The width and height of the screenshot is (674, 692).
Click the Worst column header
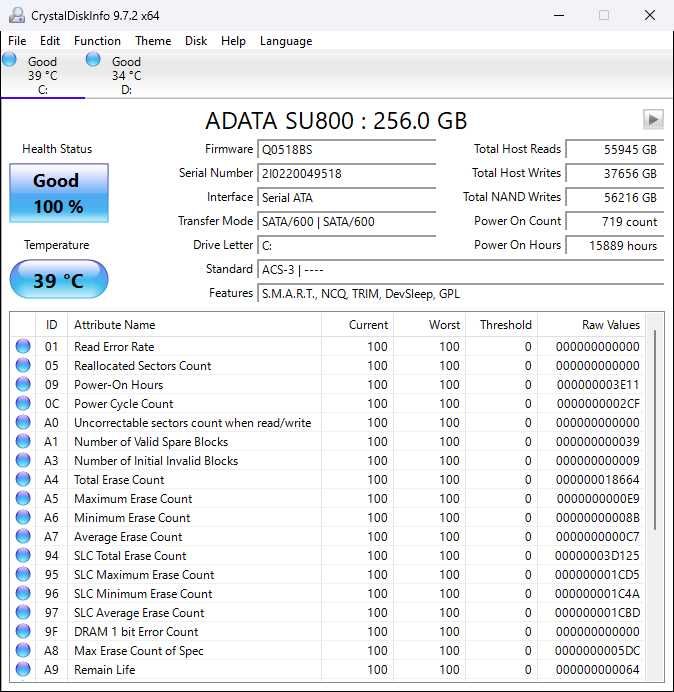point(429,325)
